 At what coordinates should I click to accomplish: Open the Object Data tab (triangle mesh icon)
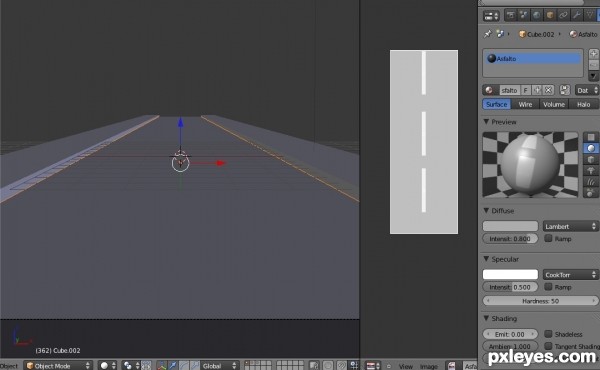click(x=590, y=15)
